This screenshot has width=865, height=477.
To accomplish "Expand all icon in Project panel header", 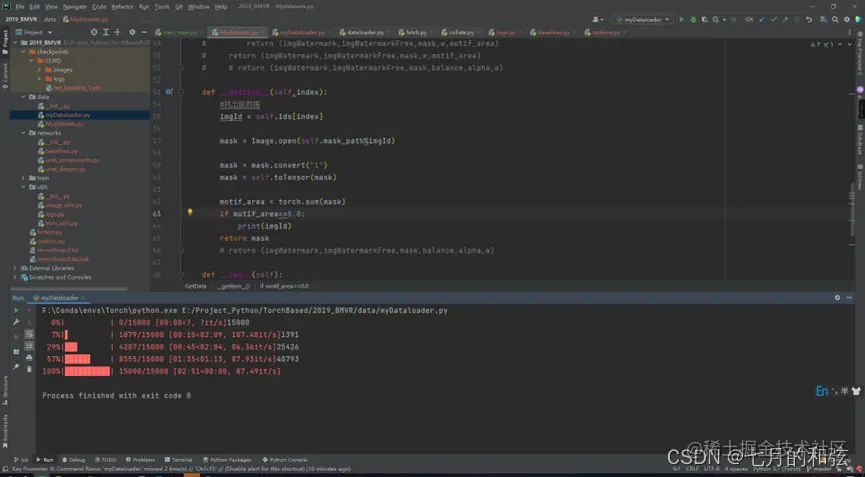I will (x=105, y=32).
